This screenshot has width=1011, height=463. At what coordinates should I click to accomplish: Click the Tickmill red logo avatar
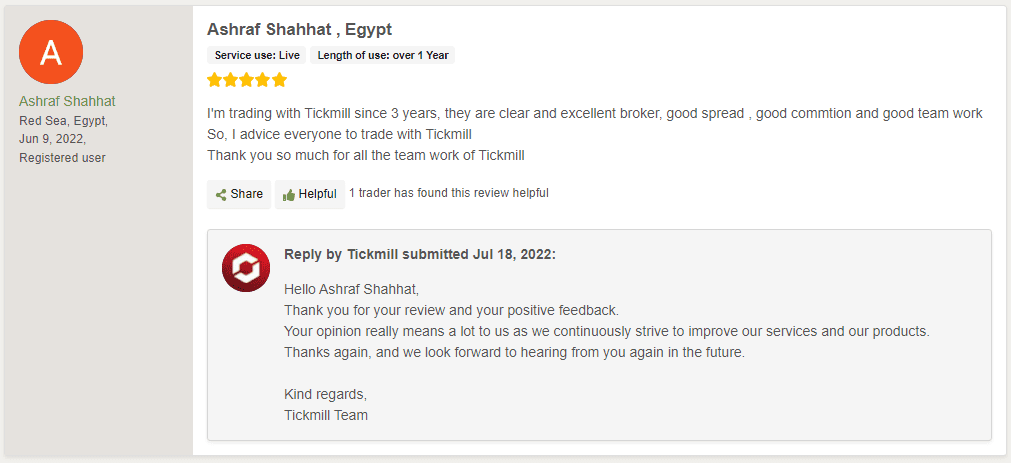click(246, 268)
